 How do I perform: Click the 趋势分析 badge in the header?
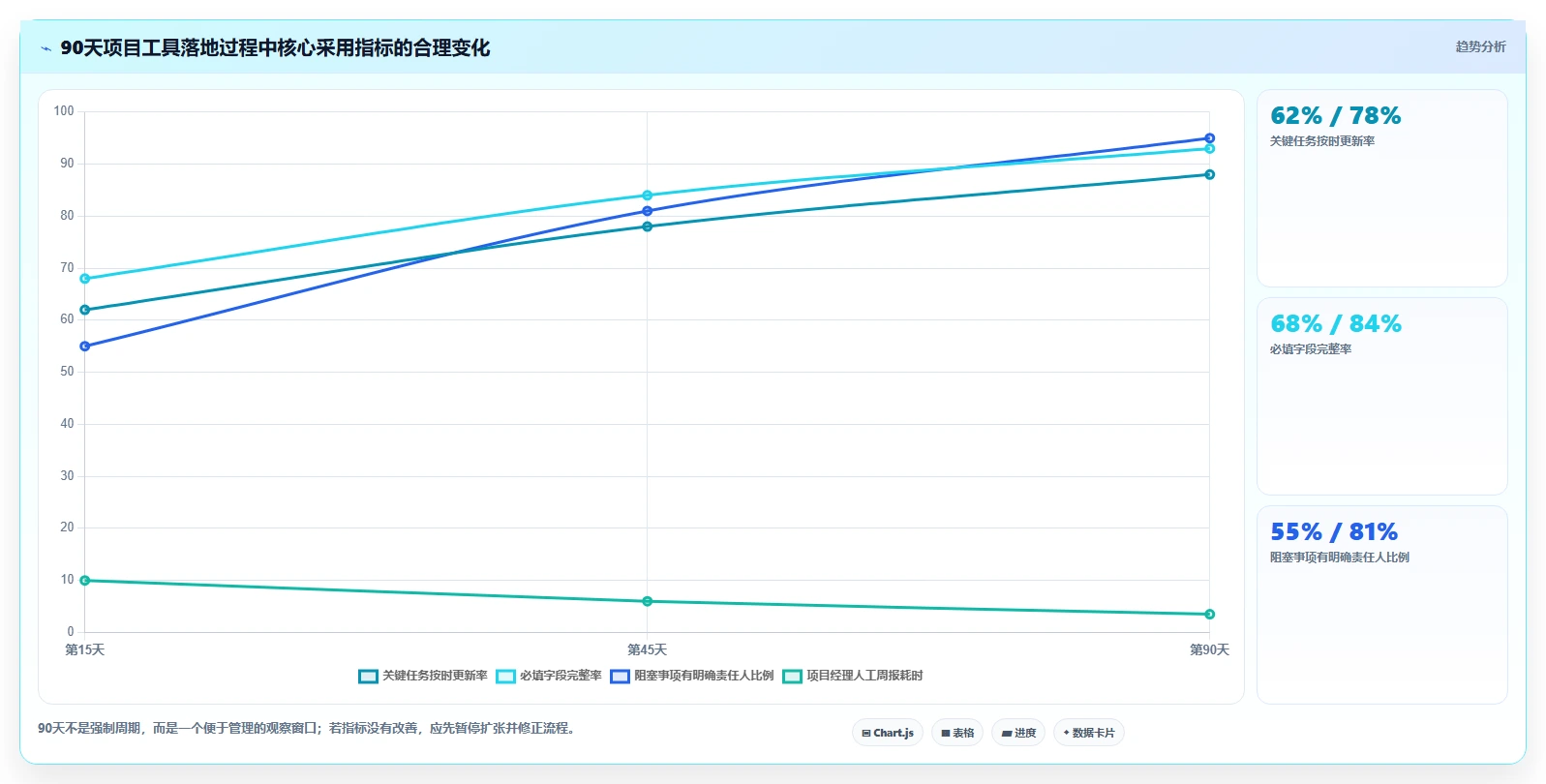click(x=1480, y=46)
